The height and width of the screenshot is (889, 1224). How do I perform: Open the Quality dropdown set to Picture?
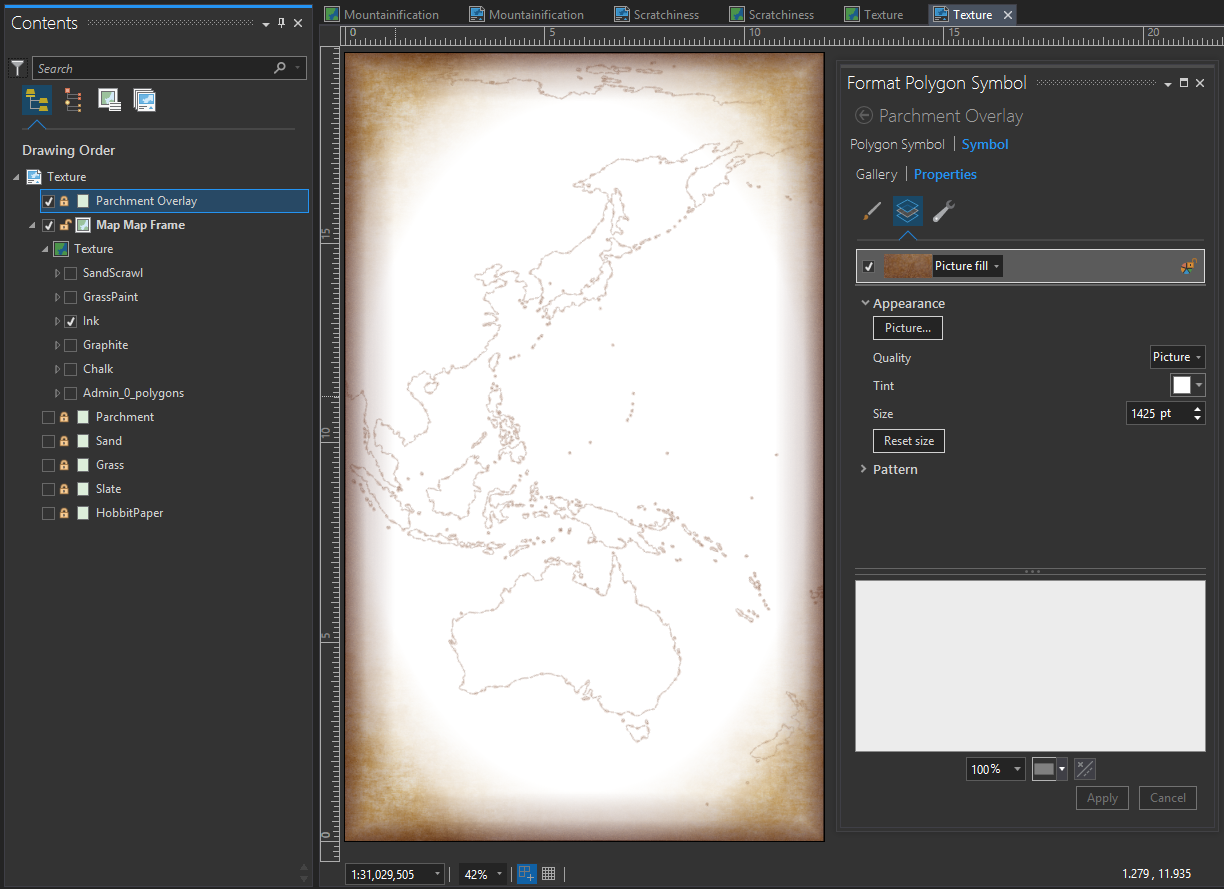pyautogui.click(x=1177, y=357)
